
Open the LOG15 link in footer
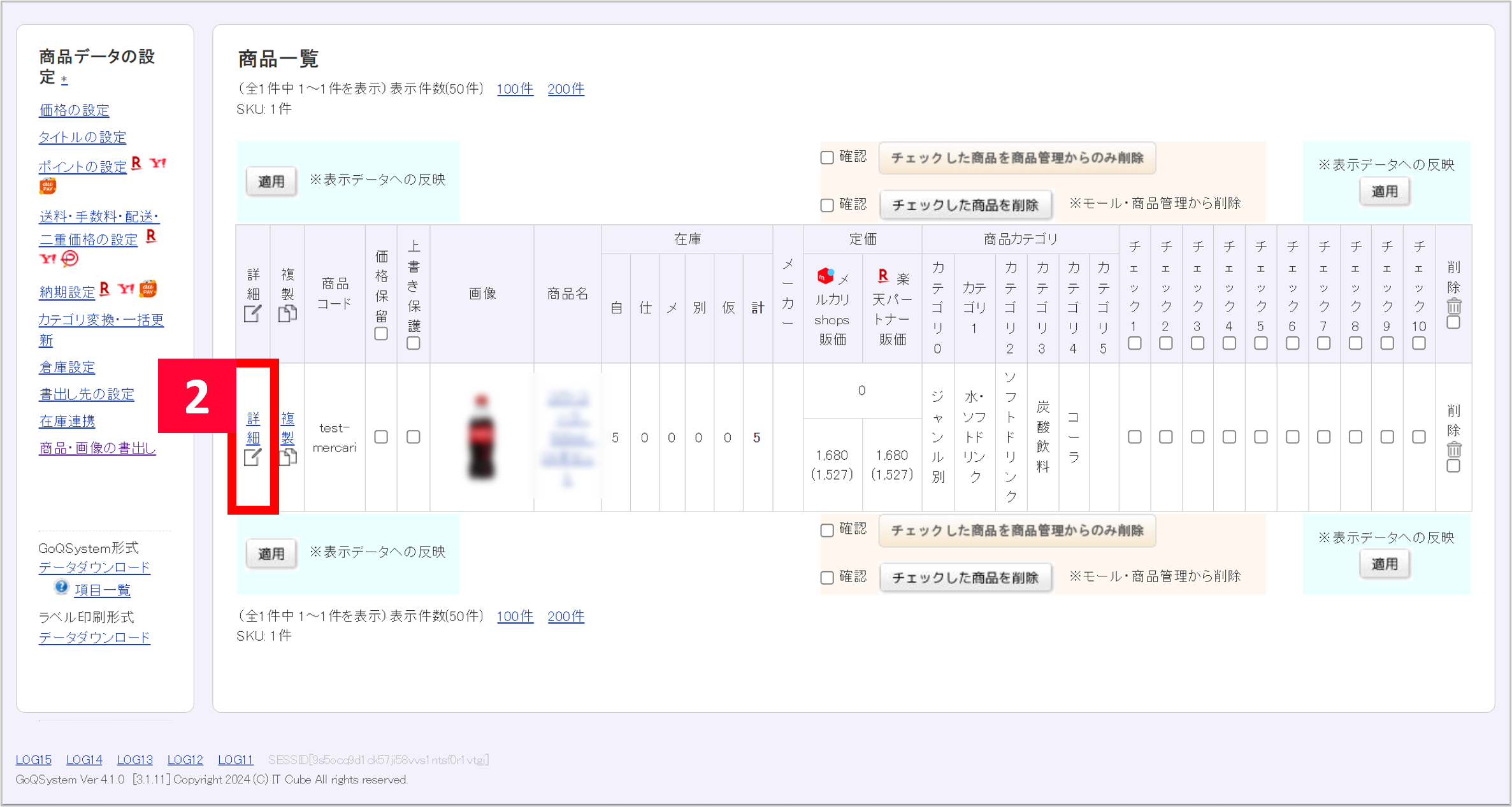(34, 759)
